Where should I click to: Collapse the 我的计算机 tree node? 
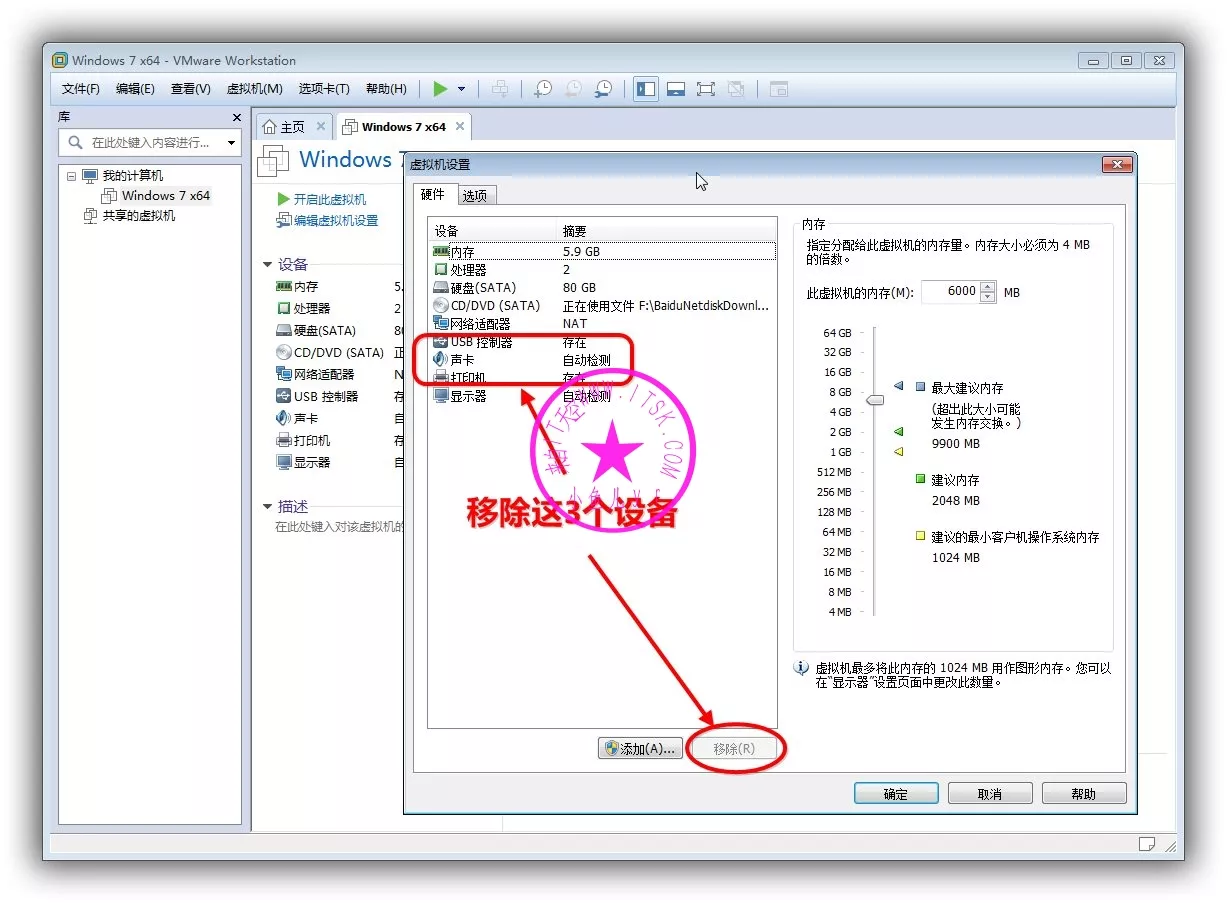(x=71, y=176)
